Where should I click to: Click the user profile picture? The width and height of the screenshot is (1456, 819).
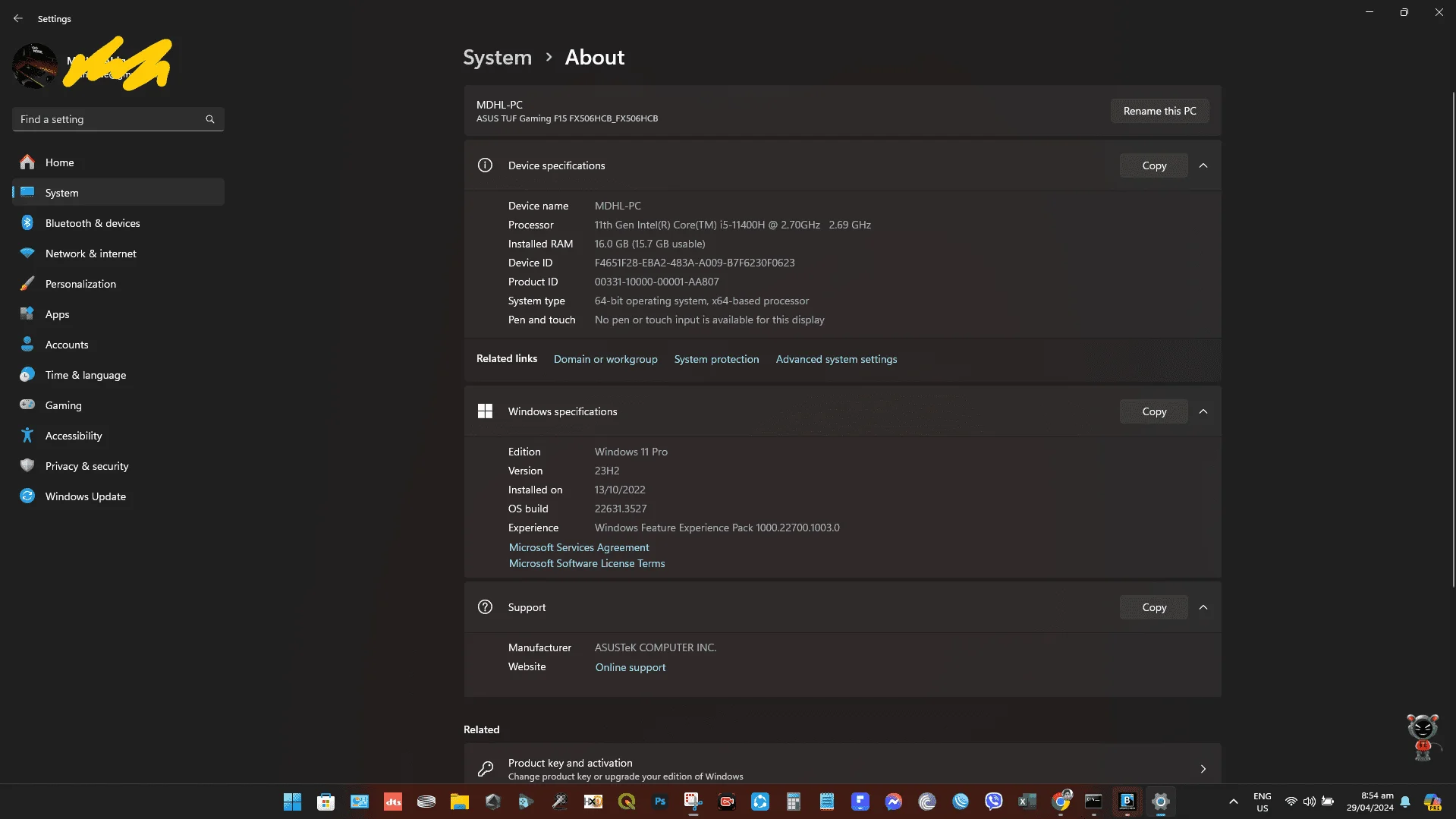click(35, 66)
